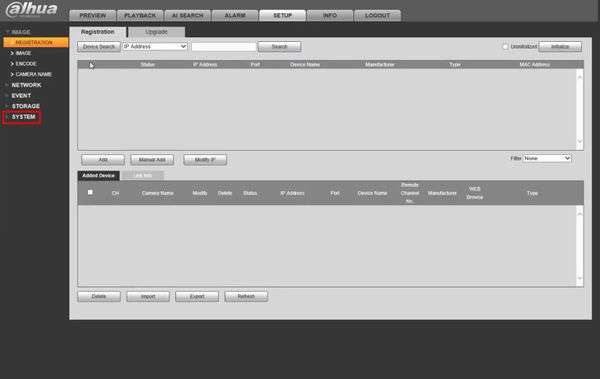This screenshot has width=600, height=379.
Task: Click the Export button
Action: [197, 296]
